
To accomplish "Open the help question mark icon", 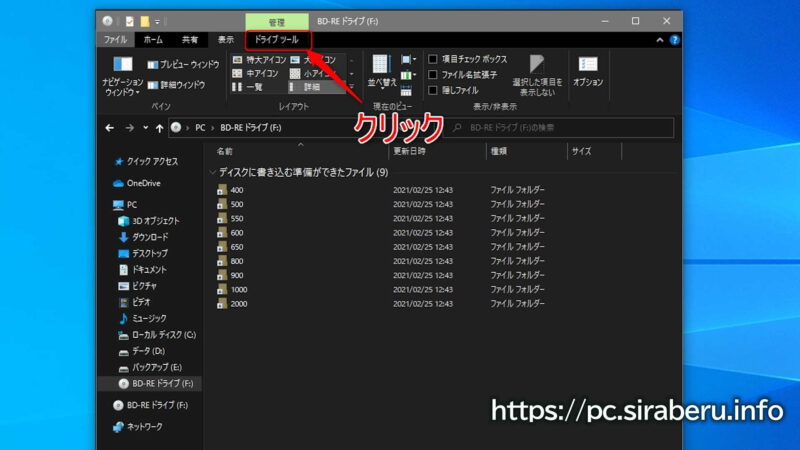I will point(674,40).
